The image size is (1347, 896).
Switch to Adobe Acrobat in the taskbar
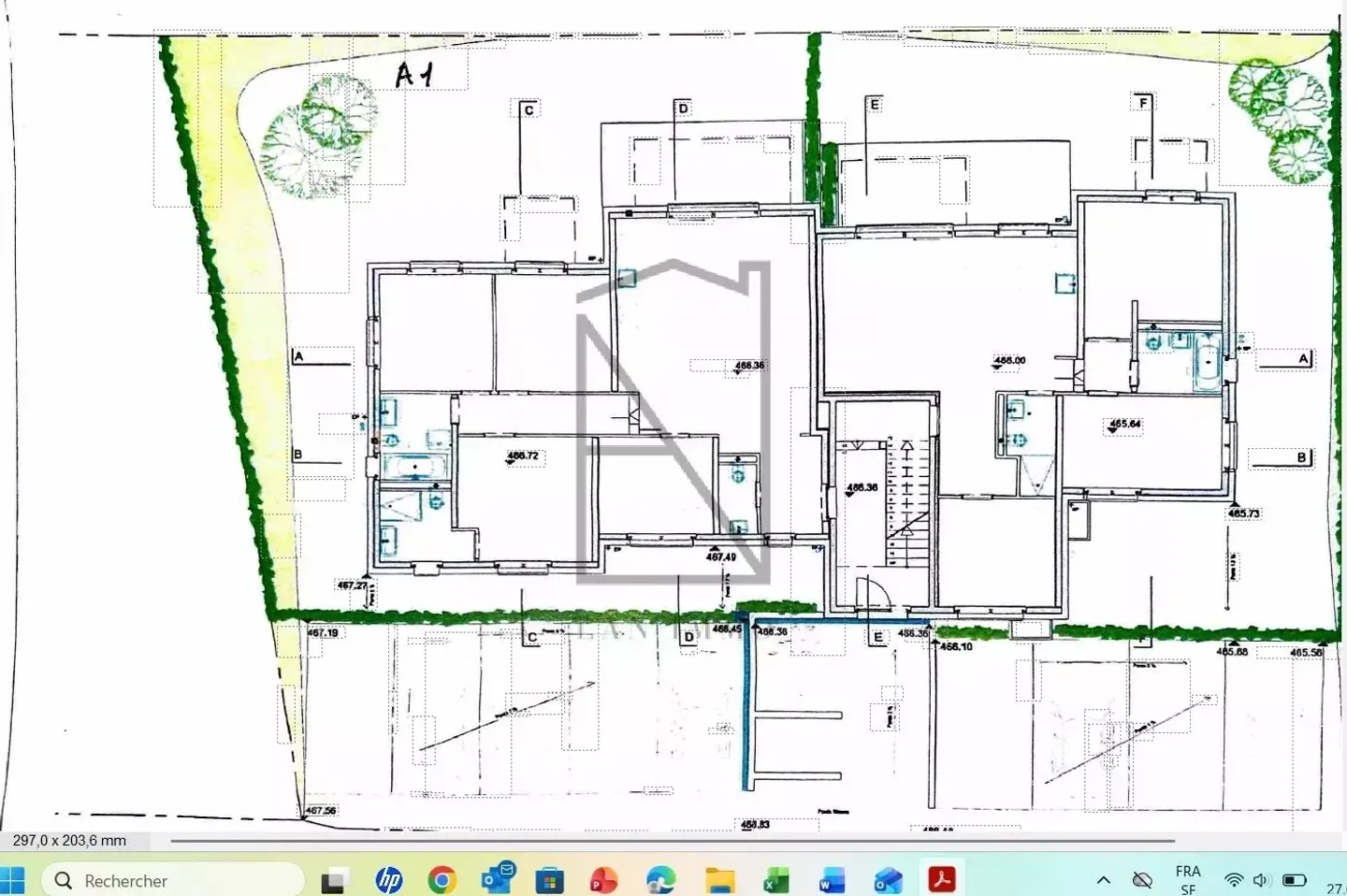click(941, 879)
